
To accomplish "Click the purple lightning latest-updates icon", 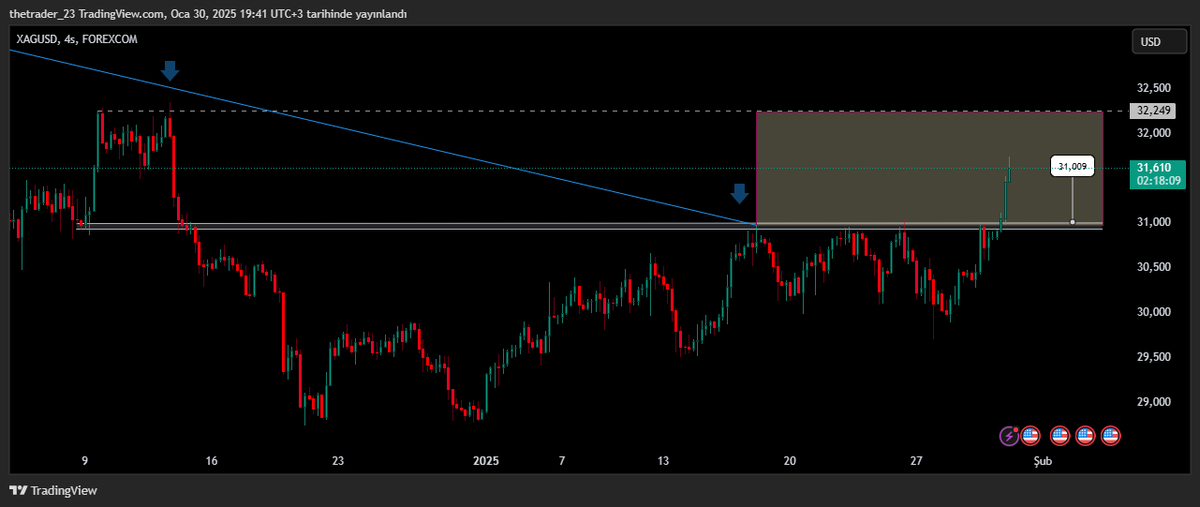I will [x=1009, y=435].
